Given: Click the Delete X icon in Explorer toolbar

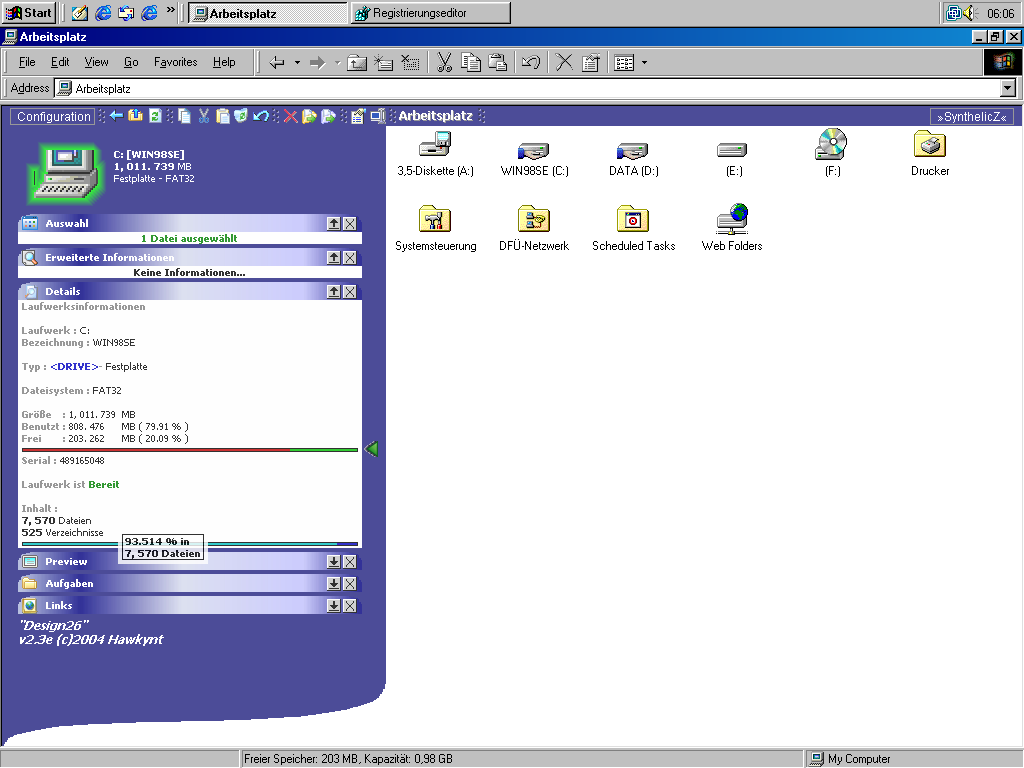Looking at the screenshot, I should pyautogui.click(x=564, y=63).
